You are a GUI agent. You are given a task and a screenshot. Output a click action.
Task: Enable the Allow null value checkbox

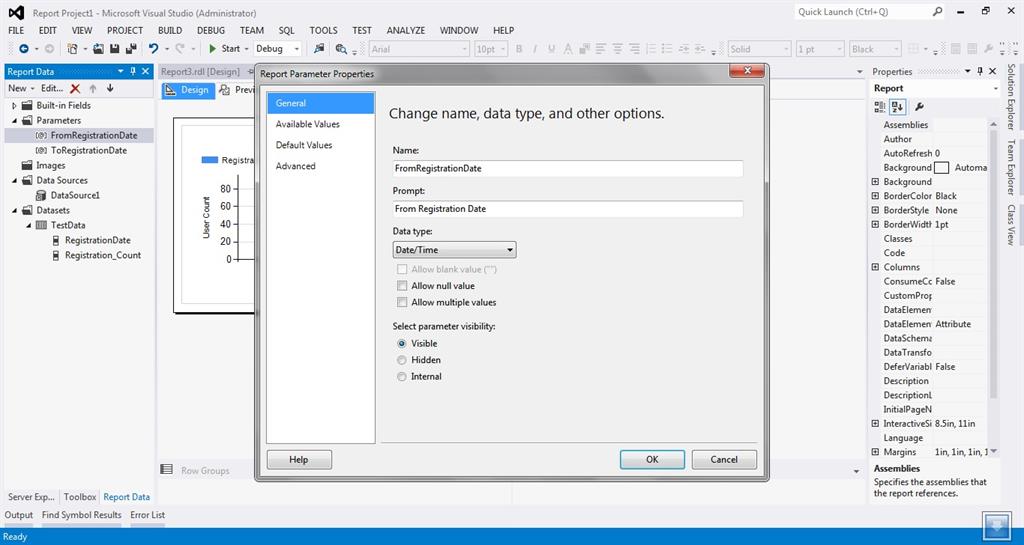[403, 286]
